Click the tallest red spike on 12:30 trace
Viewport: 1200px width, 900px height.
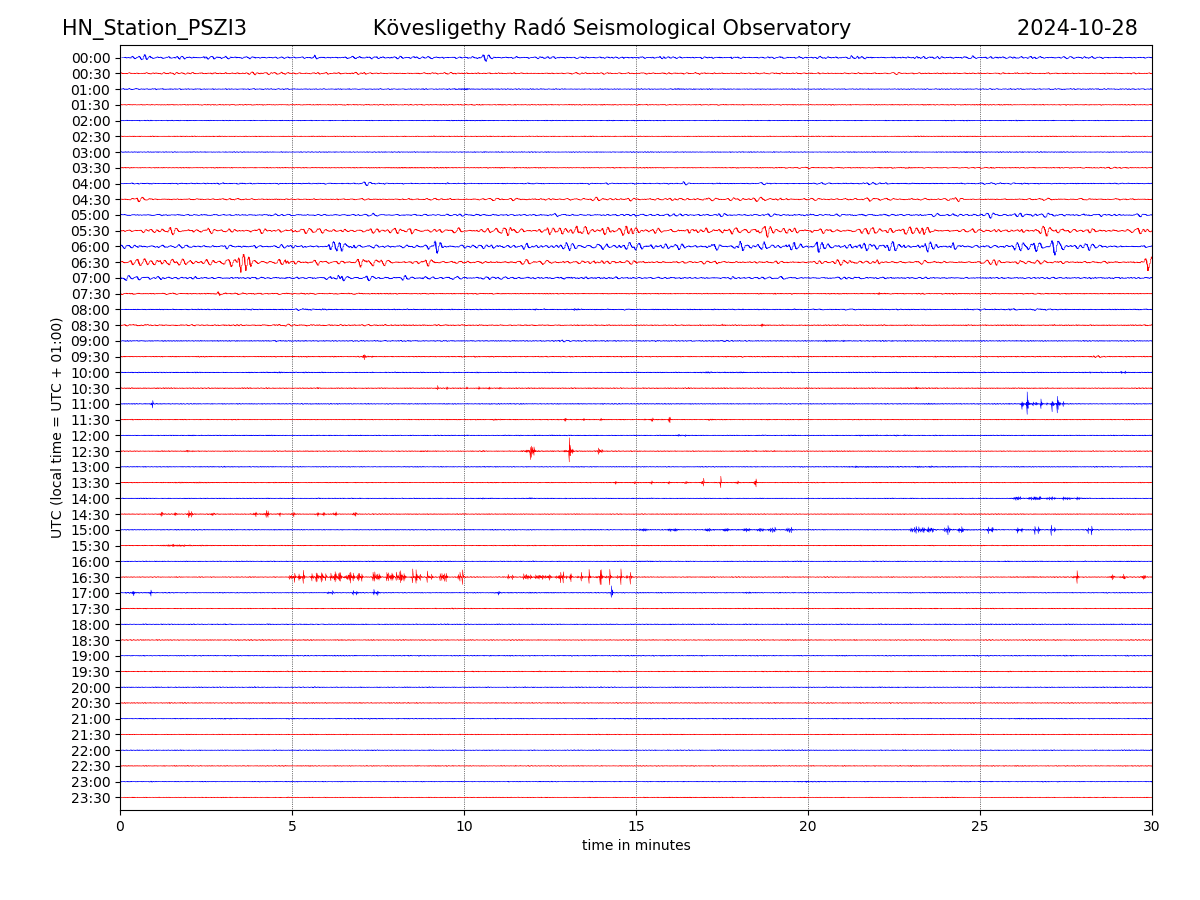coord(570,451)
